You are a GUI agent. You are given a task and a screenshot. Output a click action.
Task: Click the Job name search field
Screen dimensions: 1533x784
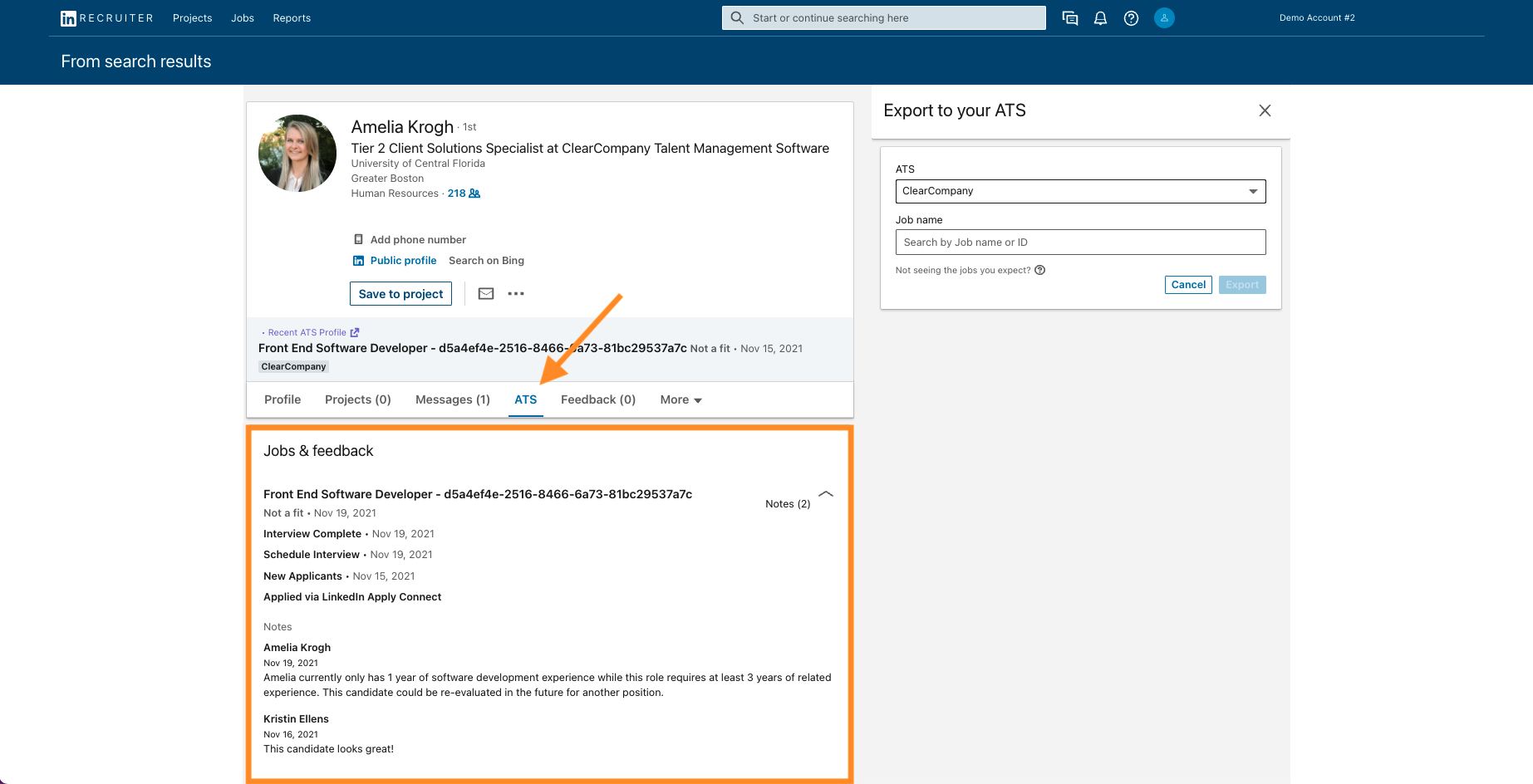tap(1080, 243)
